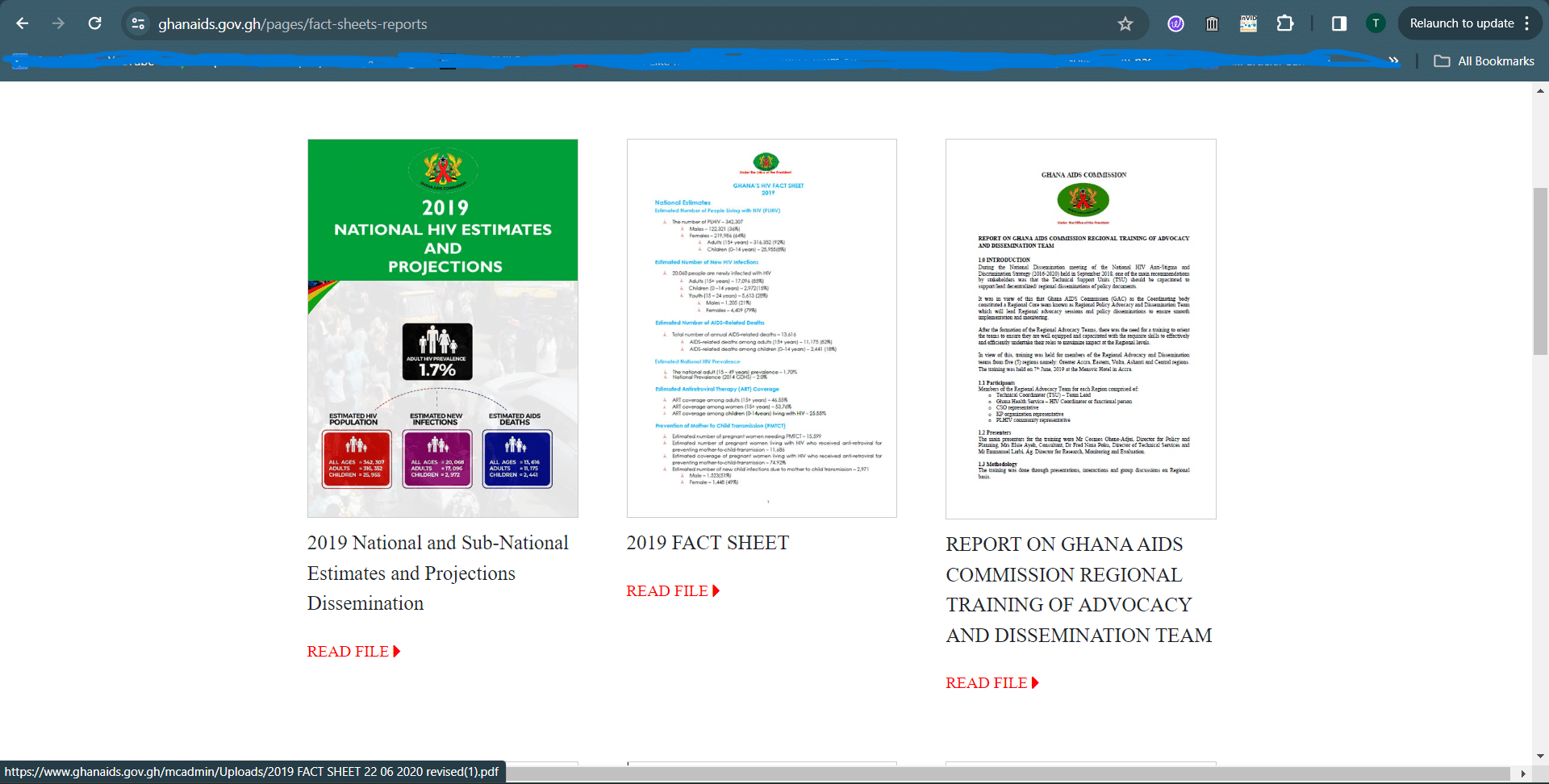Toggle the browser side panel
1549x784 pixels.
pyautogui.click(x=1339, y=23)
